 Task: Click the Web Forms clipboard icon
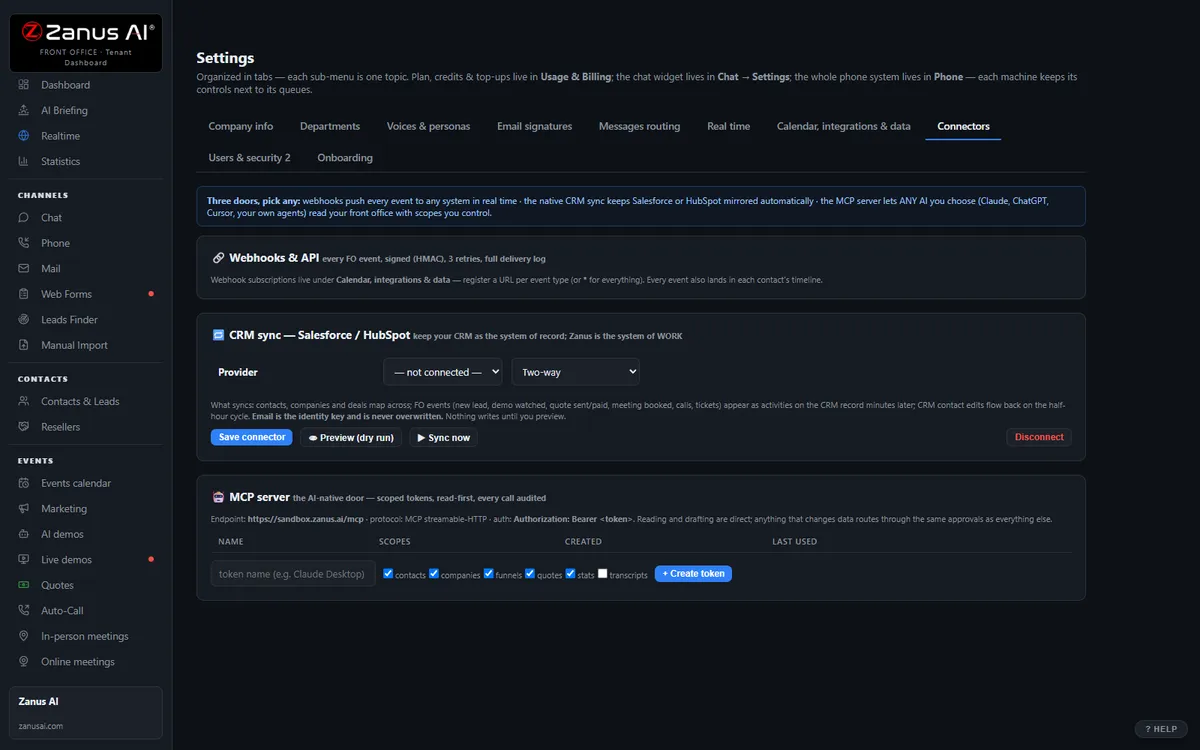[24, 294]
